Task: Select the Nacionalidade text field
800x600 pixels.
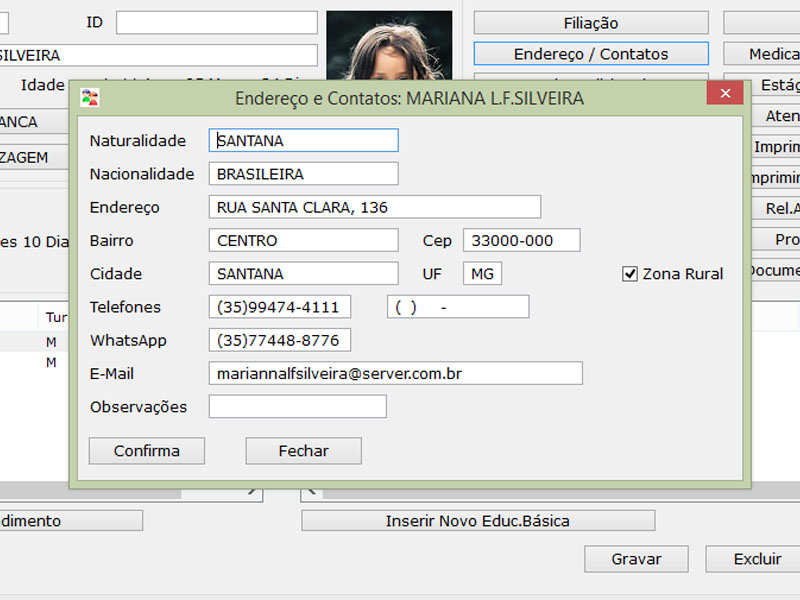Action: coord(303,174)
